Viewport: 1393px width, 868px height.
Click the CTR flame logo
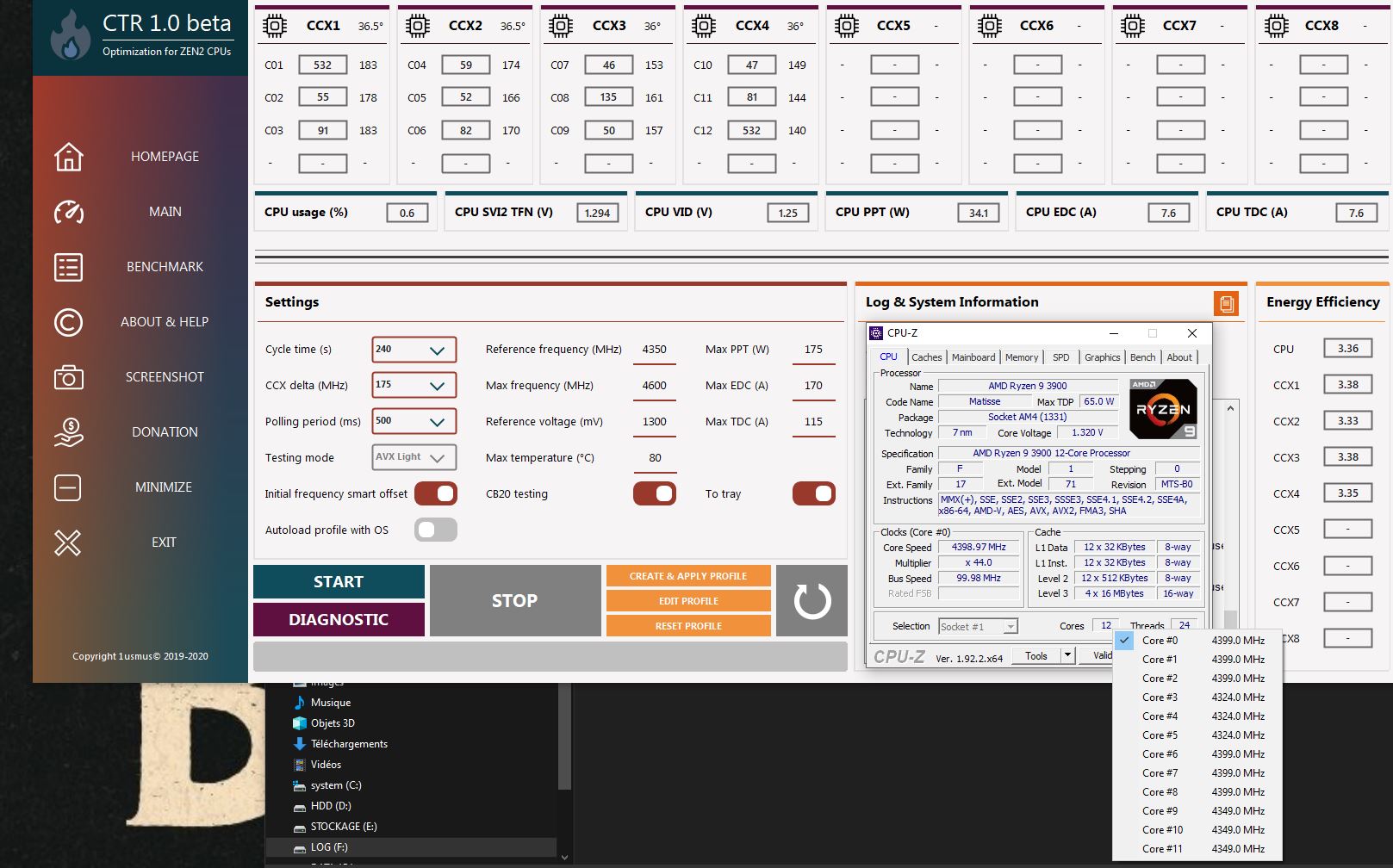tap(71, 35)
